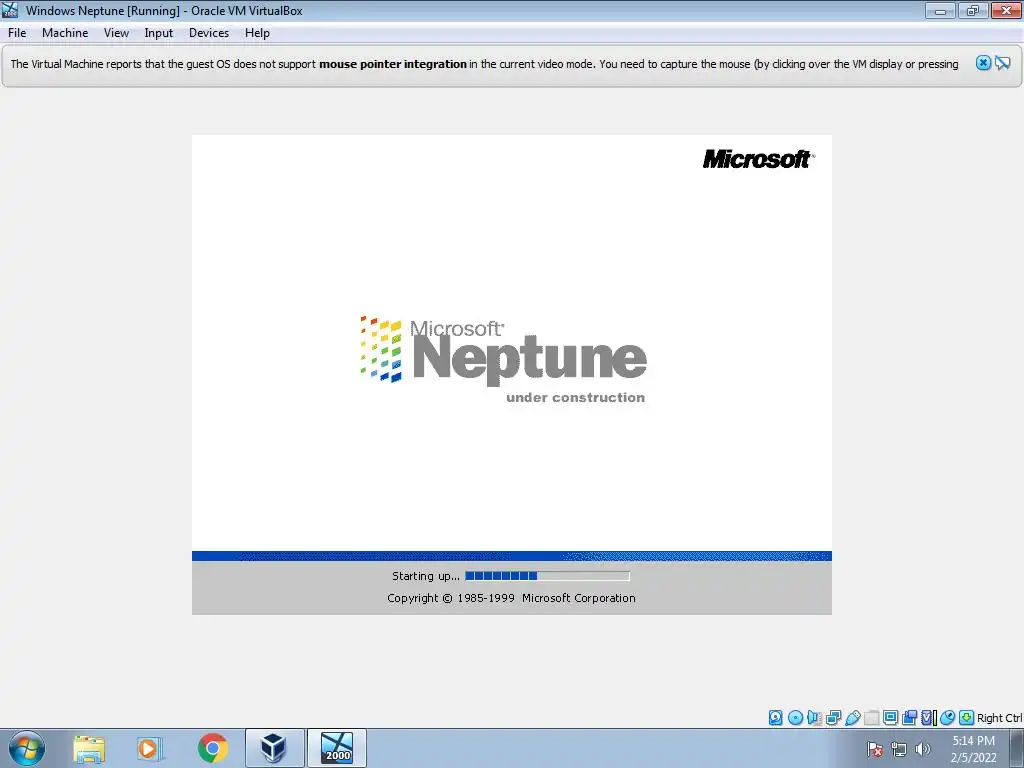Open the Action Center flag tray icon
Viewport: 1024px width, 768px height.
[875, 749]
